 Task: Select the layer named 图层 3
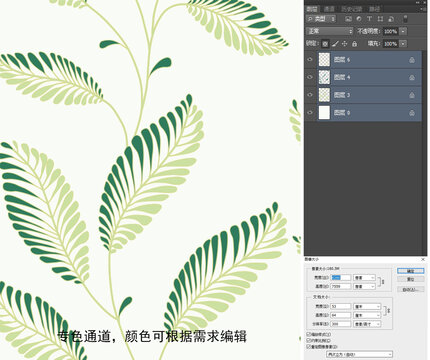(342, 95)
